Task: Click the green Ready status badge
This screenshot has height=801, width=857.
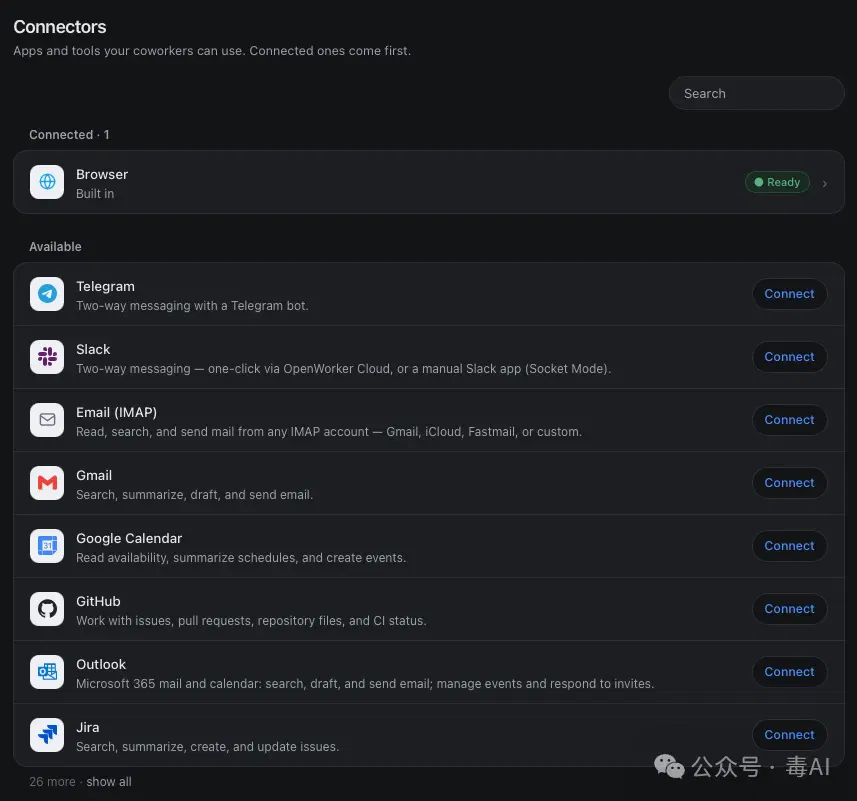Action: point(777,182)
